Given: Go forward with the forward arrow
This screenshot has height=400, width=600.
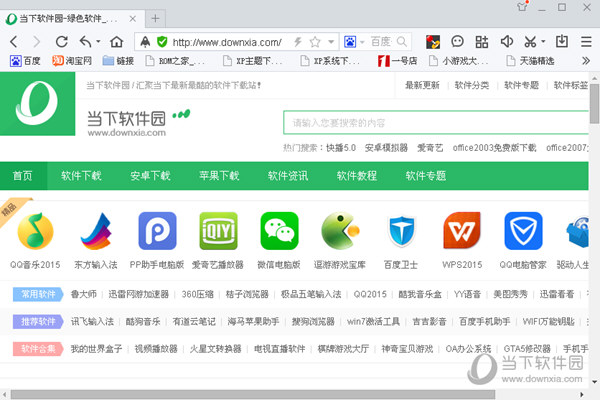Looking at the screenshot, I should pyautogui.click(x=37, y=41).
